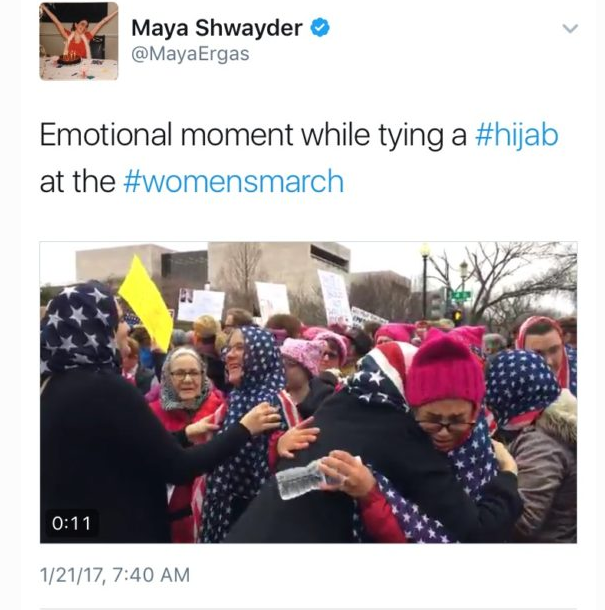Image resolution: width=605 pixels, height=610 pixels.
Task: Click the white protest sign in video
Action: (335, 296)
